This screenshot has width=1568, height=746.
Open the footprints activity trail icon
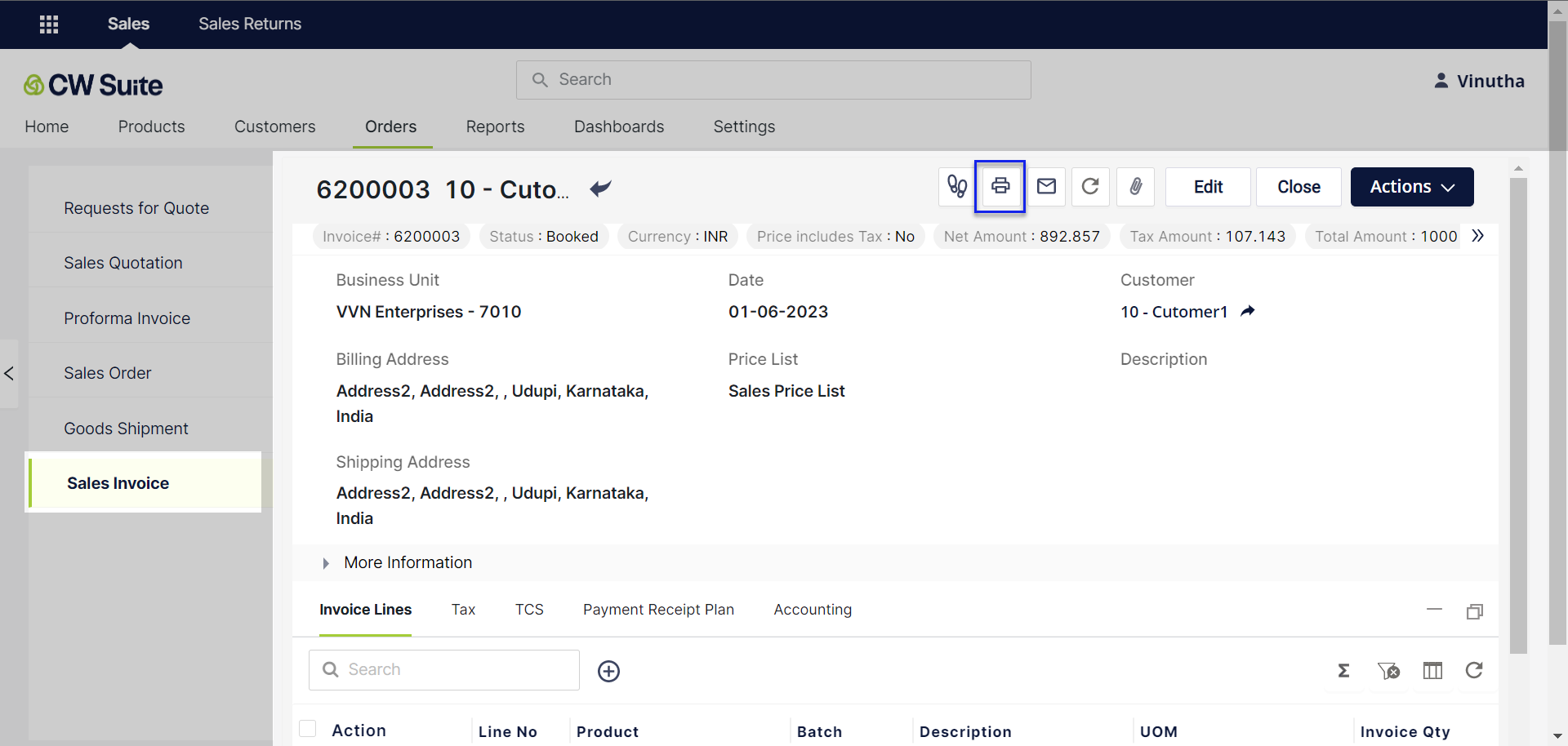[x=957, y=187]
